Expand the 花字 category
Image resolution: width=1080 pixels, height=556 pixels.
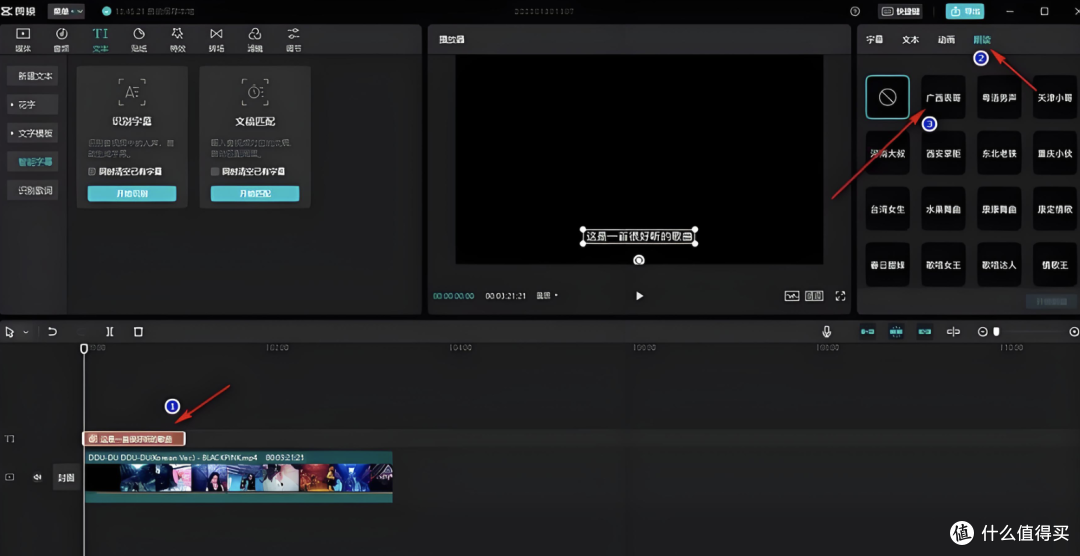32,105
